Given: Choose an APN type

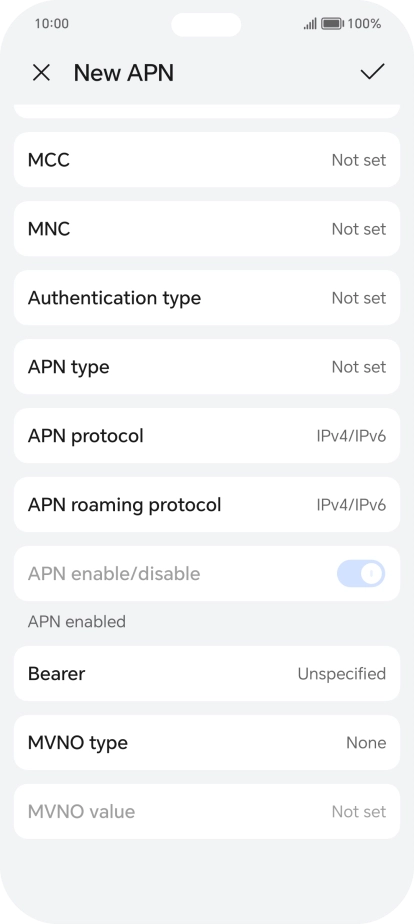Looking at the screenshot, I should [207, 367].
